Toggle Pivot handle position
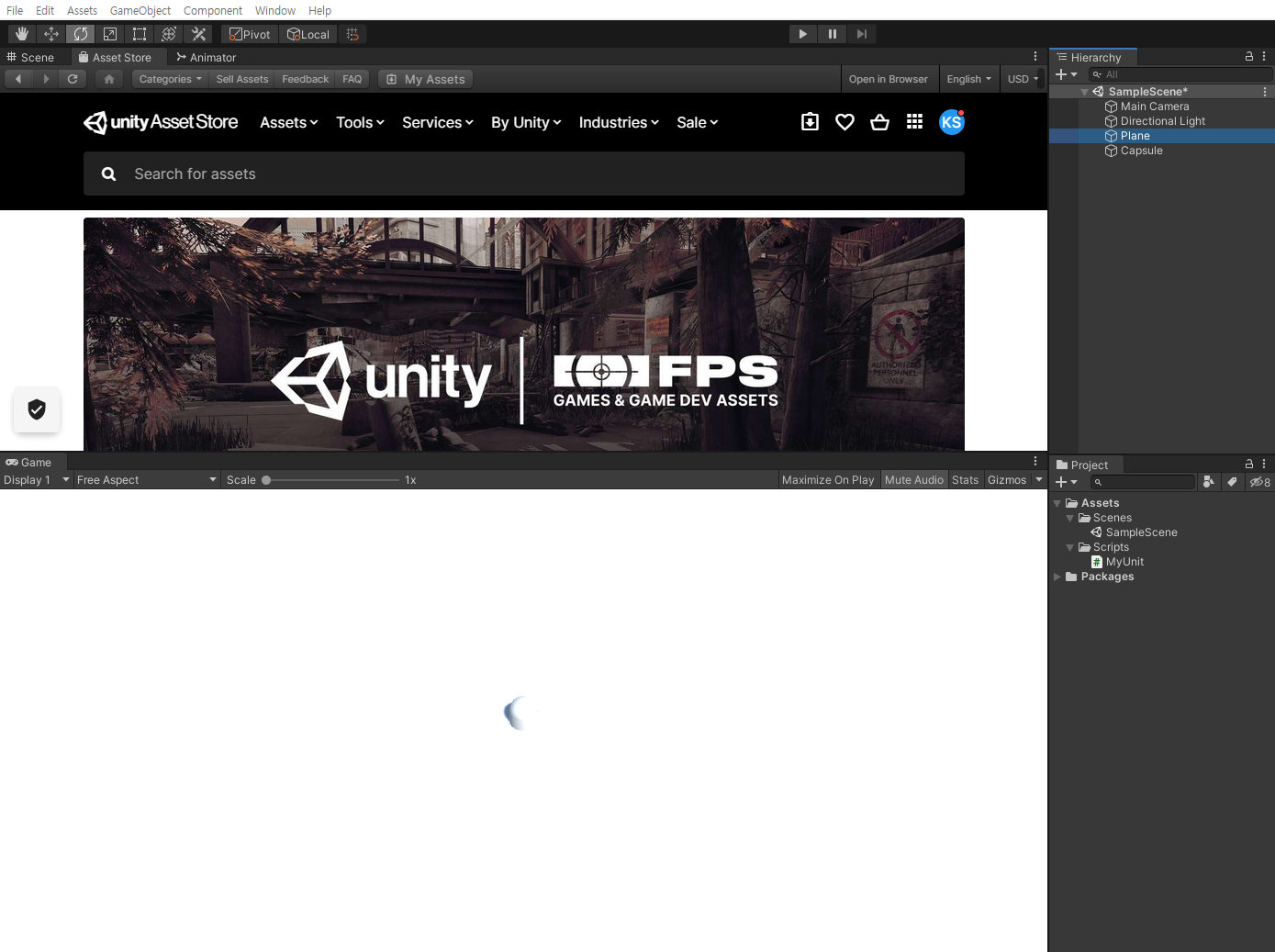This screenshot has height=952, width=1275. pyautogui.click(x=250, y=34)
